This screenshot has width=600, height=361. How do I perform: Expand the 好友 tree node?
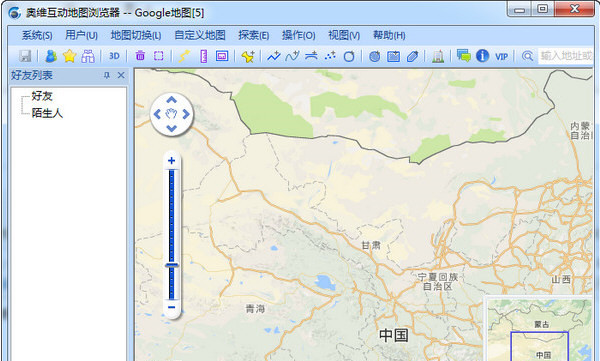pyautogui.click(x=42, y=96)
